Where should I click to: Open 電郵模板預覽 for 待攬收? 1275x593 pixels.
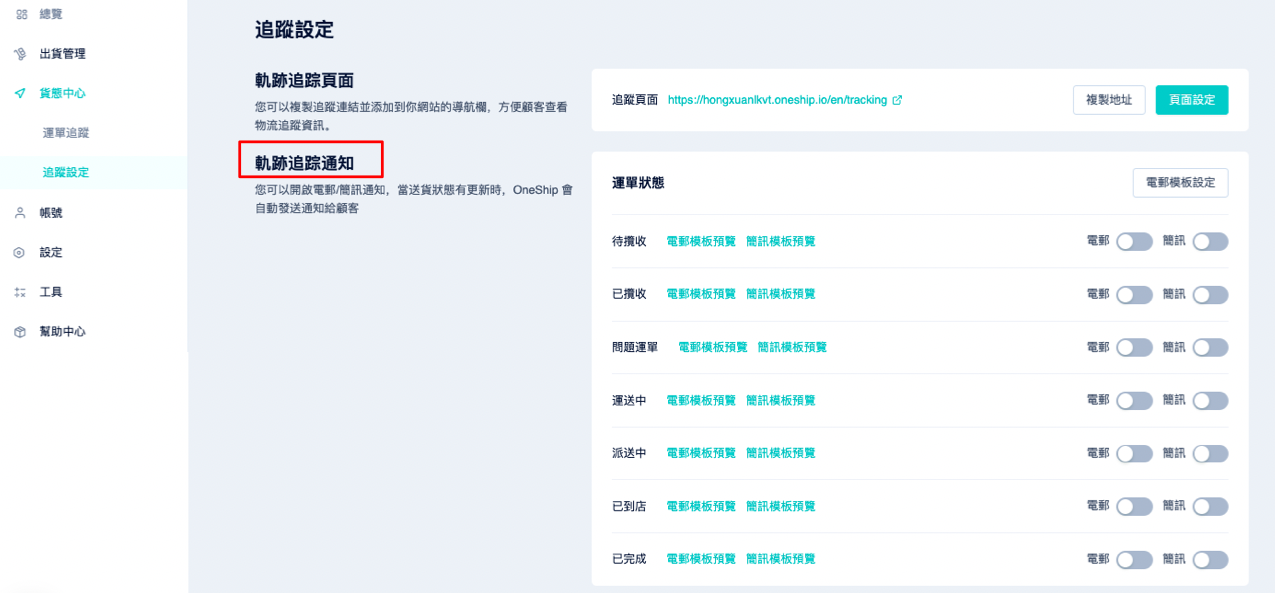[701, 241]
